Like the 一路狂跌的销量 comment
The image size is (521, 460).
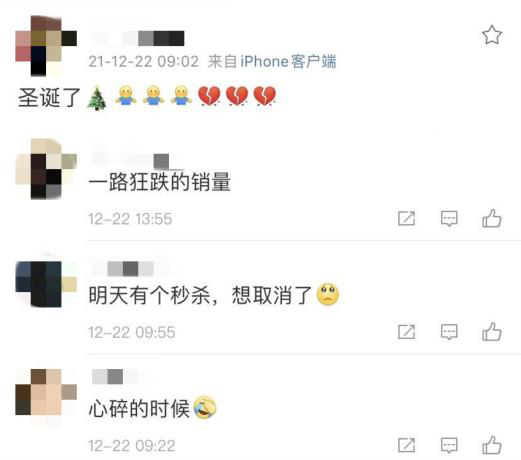tap(492, 219)
